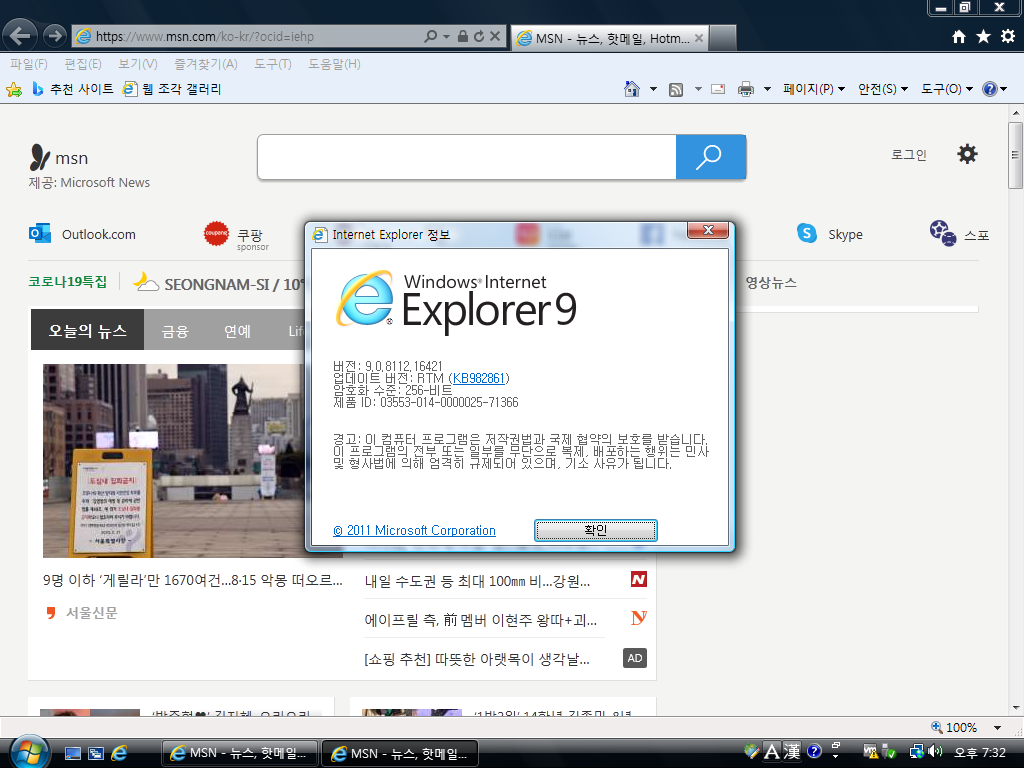Open Favorites with the star icon

coord(983,37)
